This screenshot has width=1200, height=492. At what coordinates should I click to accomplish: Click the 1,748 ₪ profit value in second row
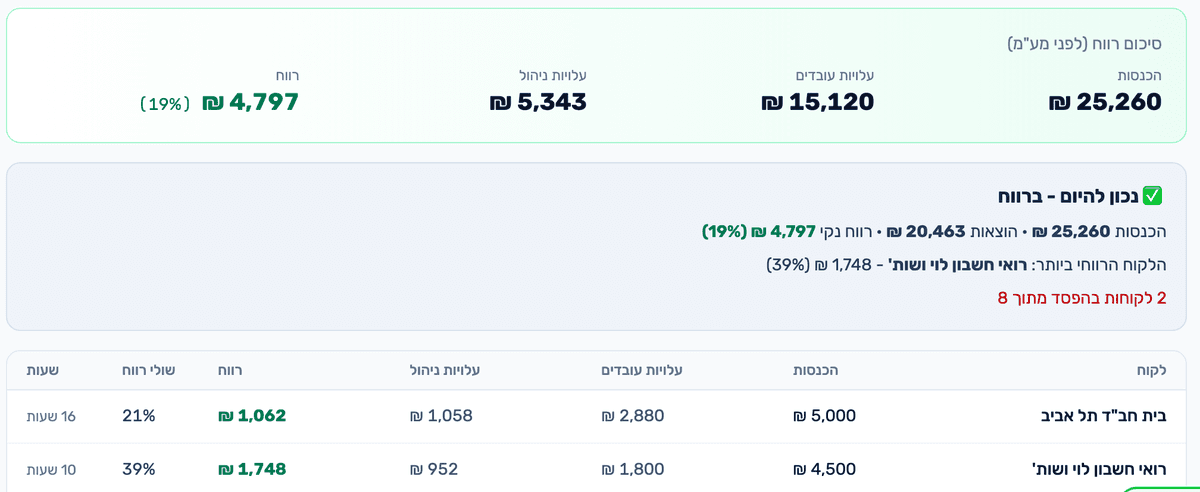tap(252, 469)
